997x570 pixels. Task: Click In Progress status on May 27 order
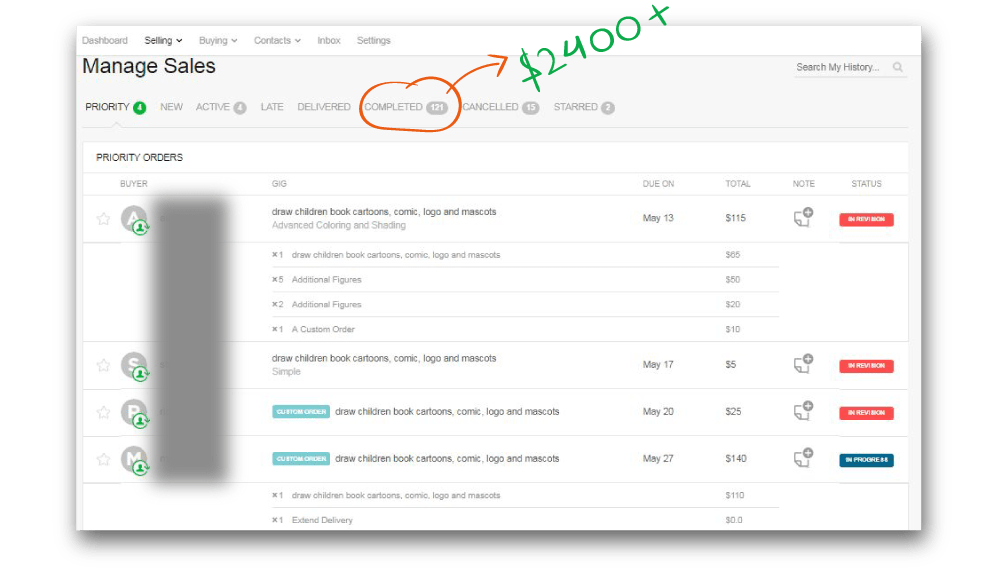click(x=866, y=460)
